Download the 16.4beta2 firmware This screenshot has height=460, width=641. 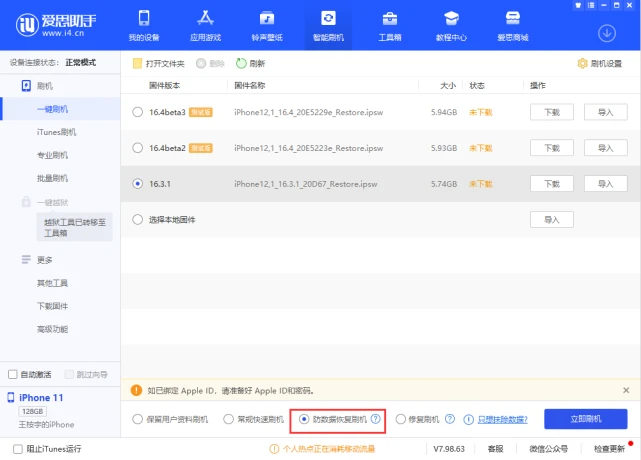[x=551, y=148]
